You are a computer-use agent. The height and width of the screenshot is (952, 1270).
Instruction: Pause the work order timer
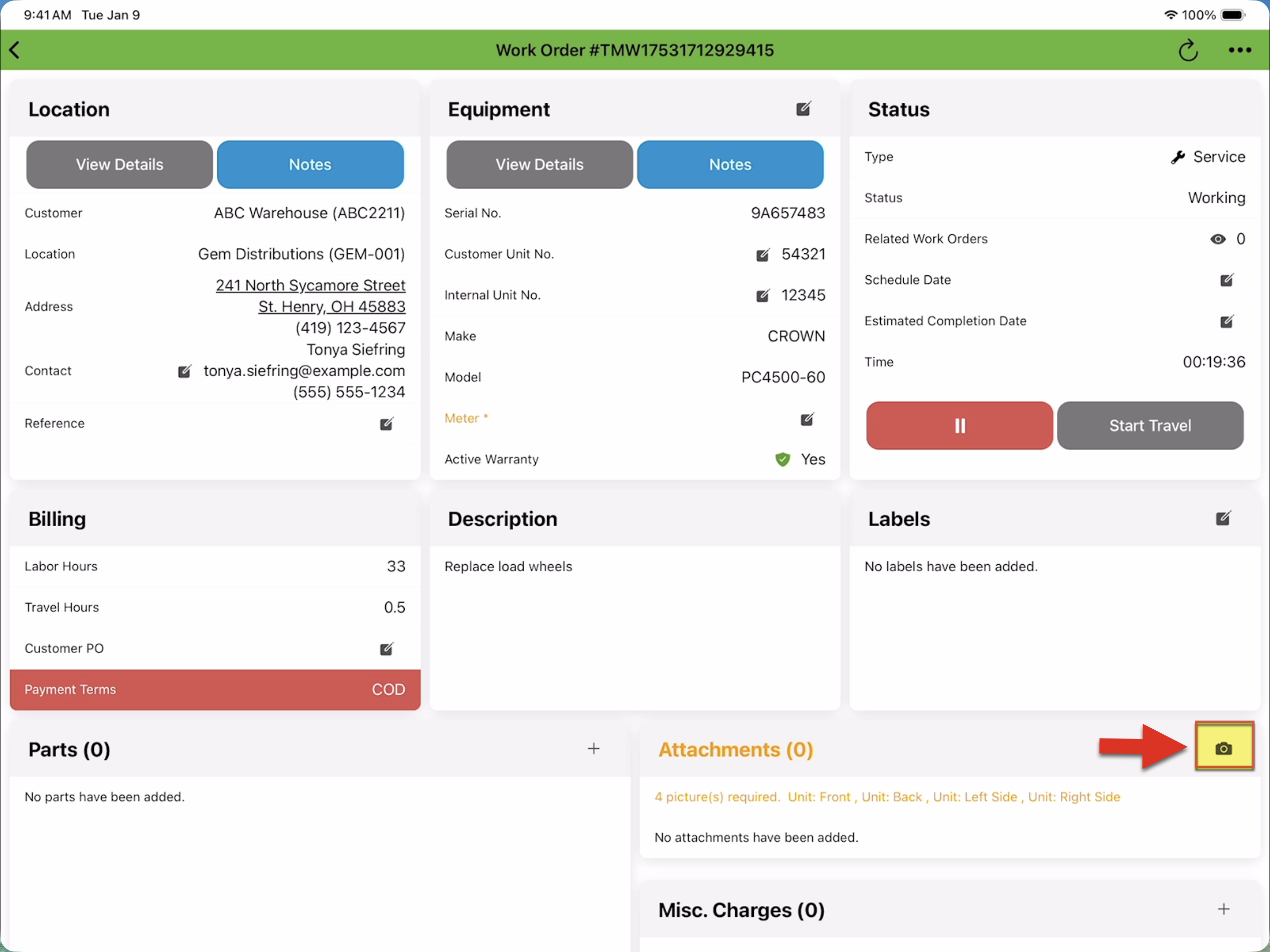click(x=959, y=425)
